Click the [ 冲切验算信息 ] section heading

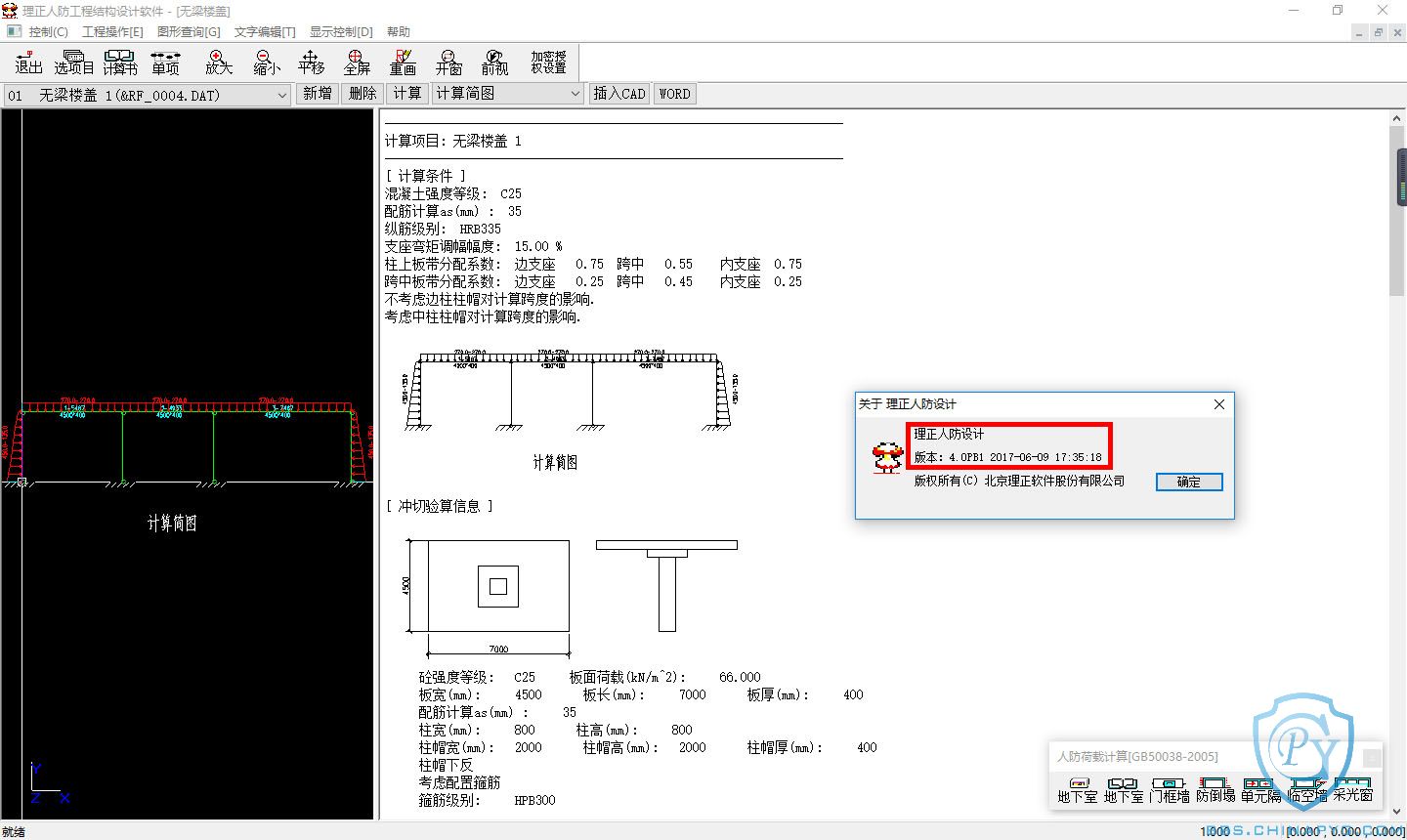[x=440, y=506]
